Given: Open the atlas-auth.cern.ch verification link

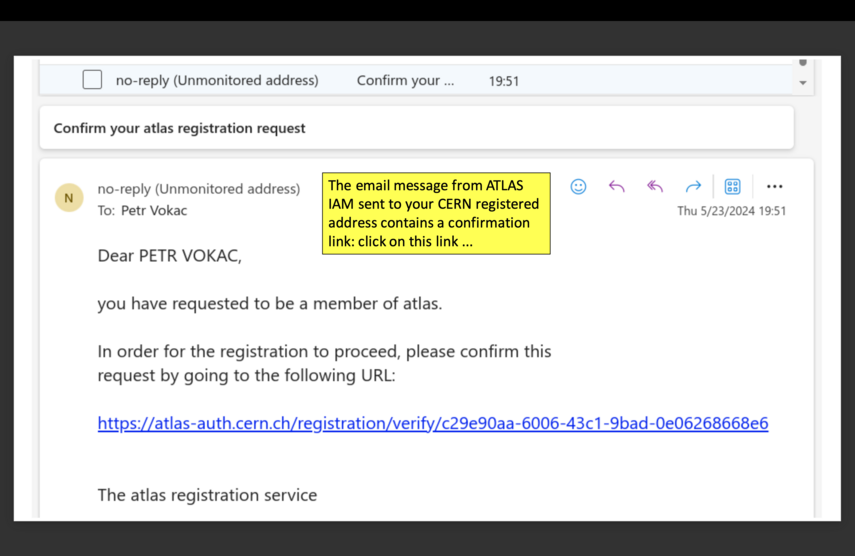Looking at the screenshot, I should 432,423.
